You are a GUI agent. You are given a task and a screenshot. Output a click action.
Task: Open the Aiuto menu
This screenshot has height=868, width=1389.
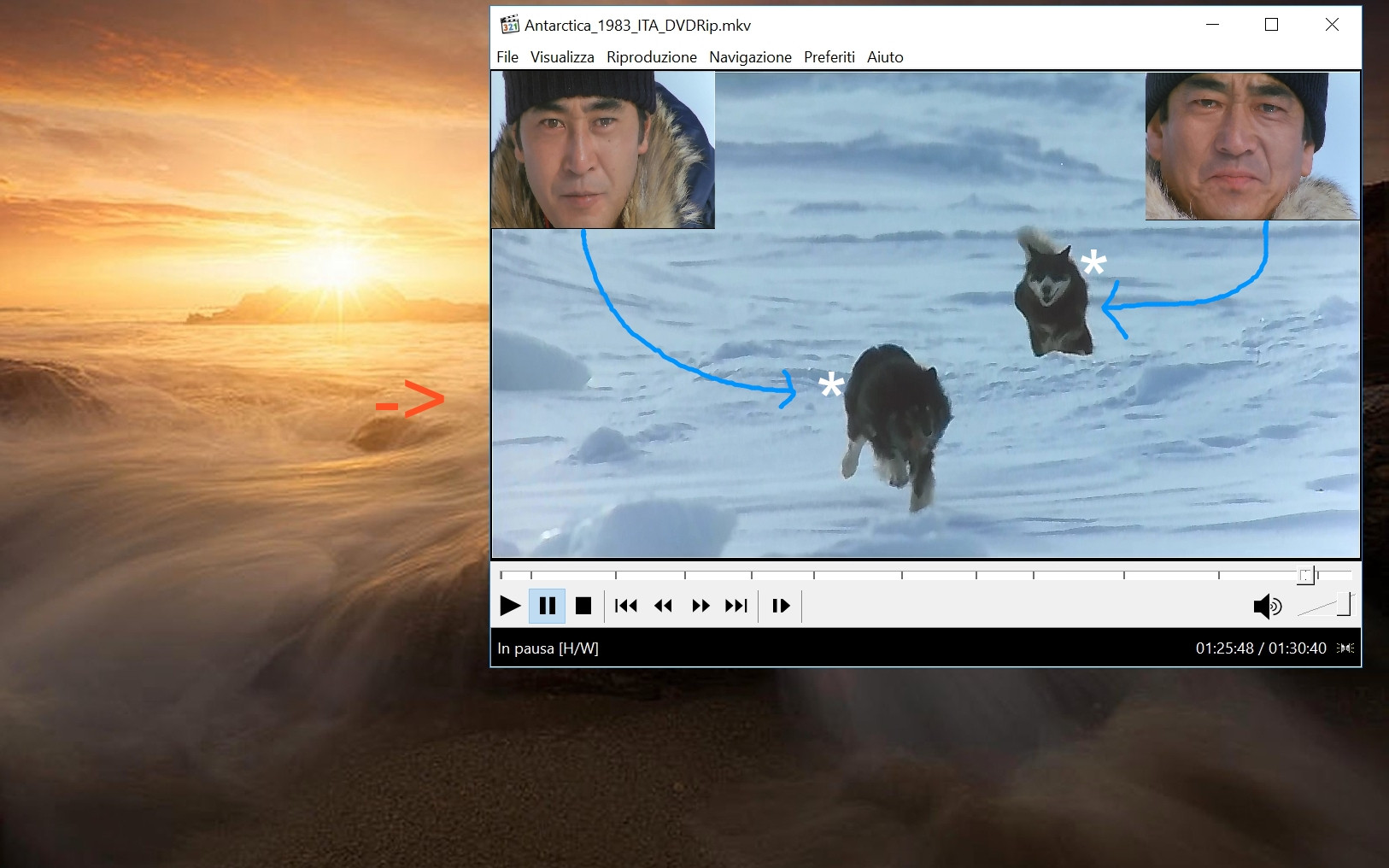click(885, 57)
